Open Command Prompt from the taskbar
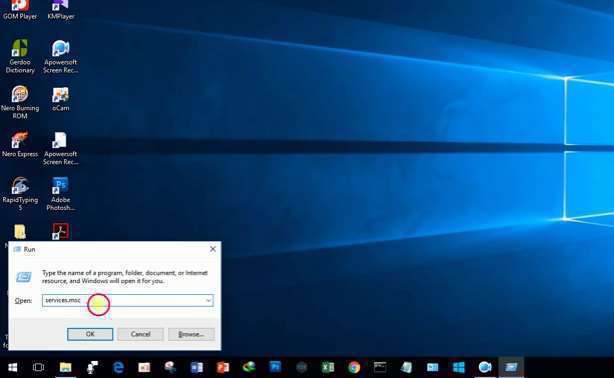 pyautogui.click(x=380, y=367)
